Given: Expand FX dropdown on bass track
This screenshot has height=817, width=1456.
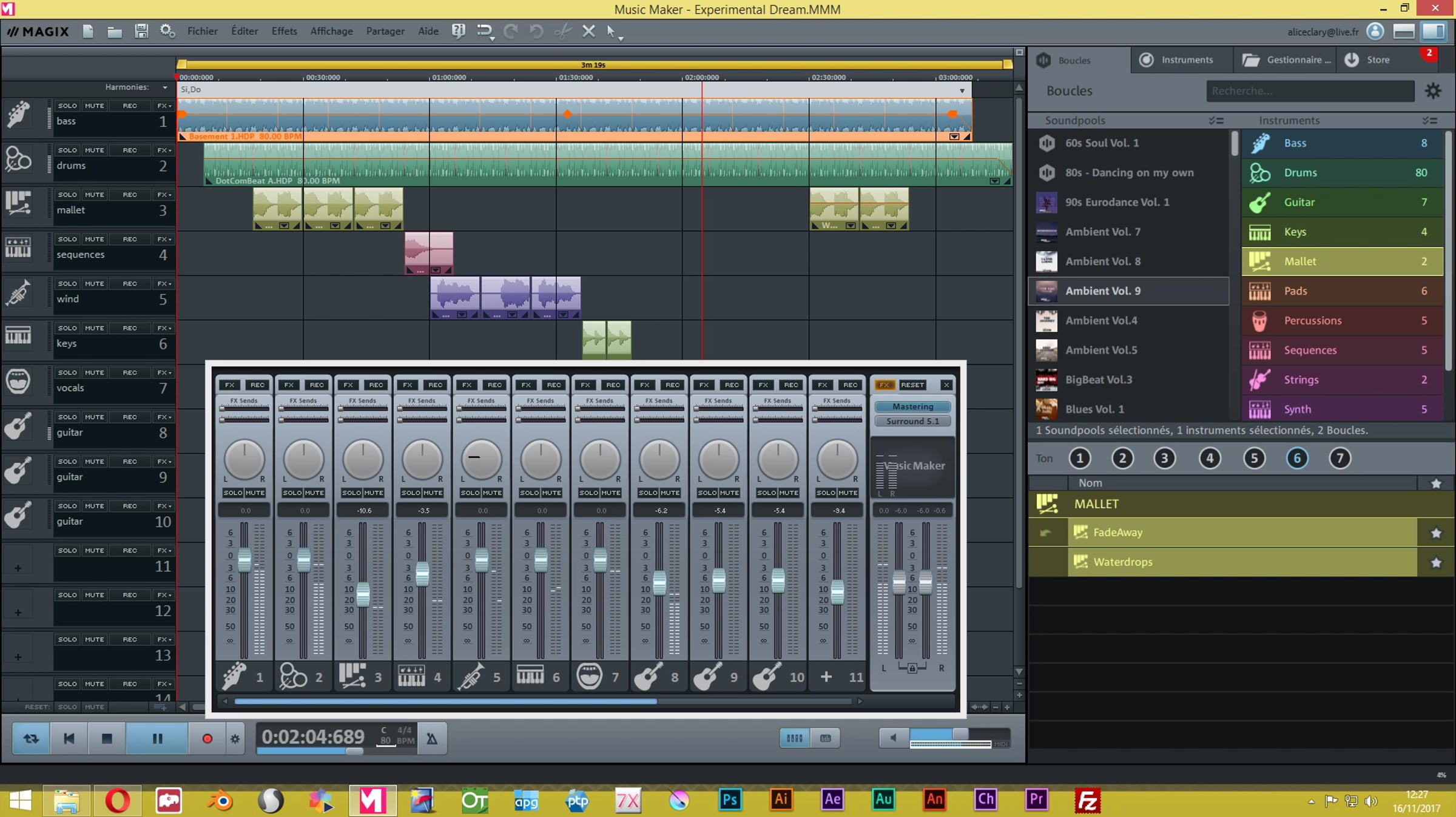Looking at the screenshot, I should pyautogui.click(x=164, y=106).
